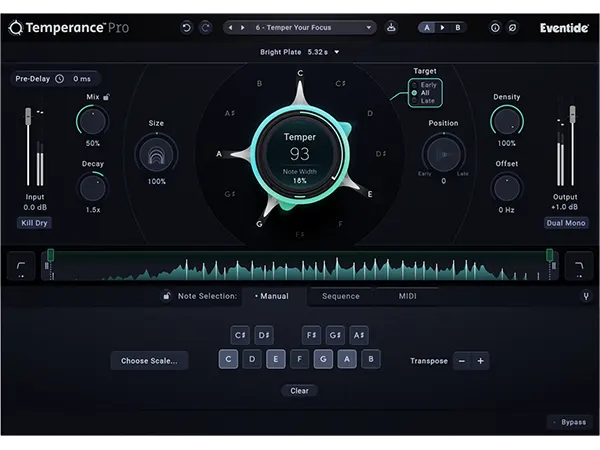Screen dimensions: 600x450
Task: Toggle the Bypass button
Action: point(570,422)
